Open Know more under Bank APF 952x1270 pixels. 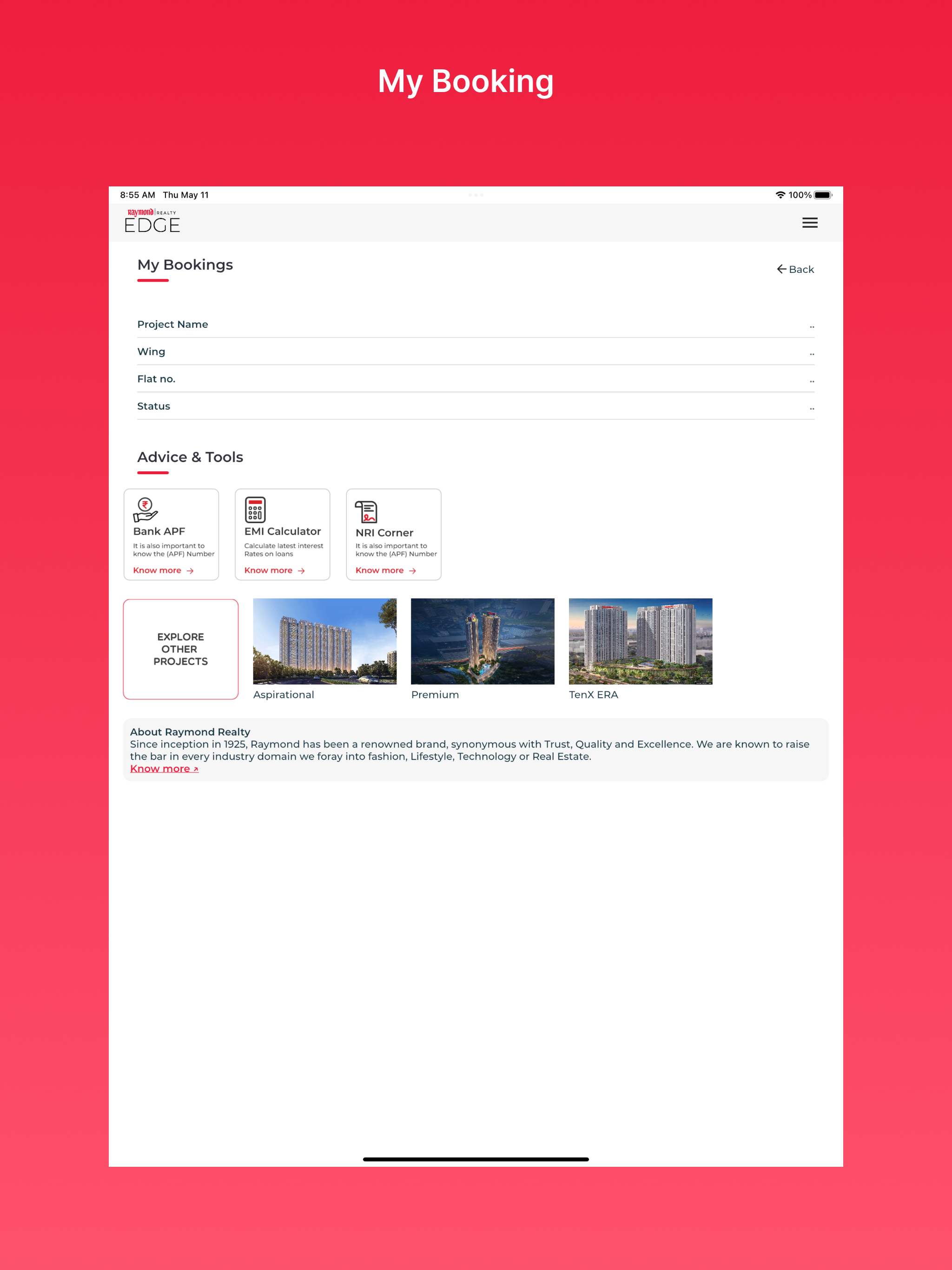(x=163, y=570)
